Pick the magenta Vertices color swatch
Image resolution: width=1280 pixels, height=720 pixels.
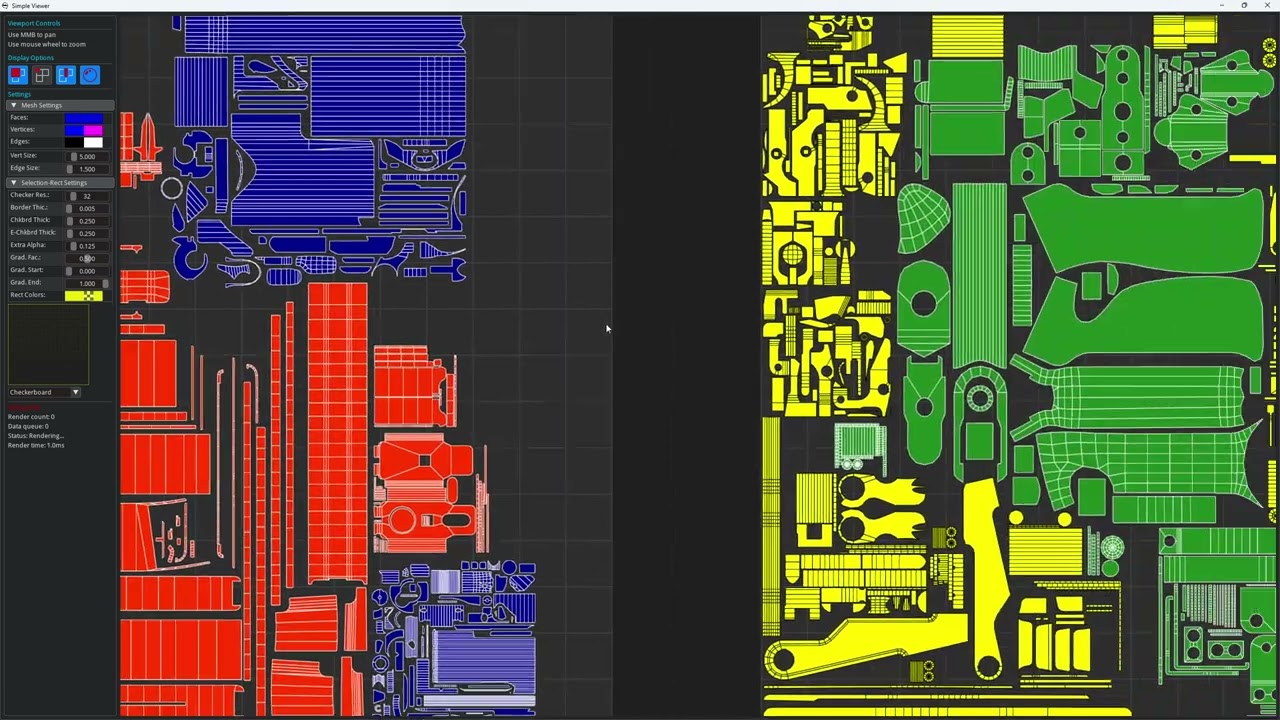coord(93,130)
